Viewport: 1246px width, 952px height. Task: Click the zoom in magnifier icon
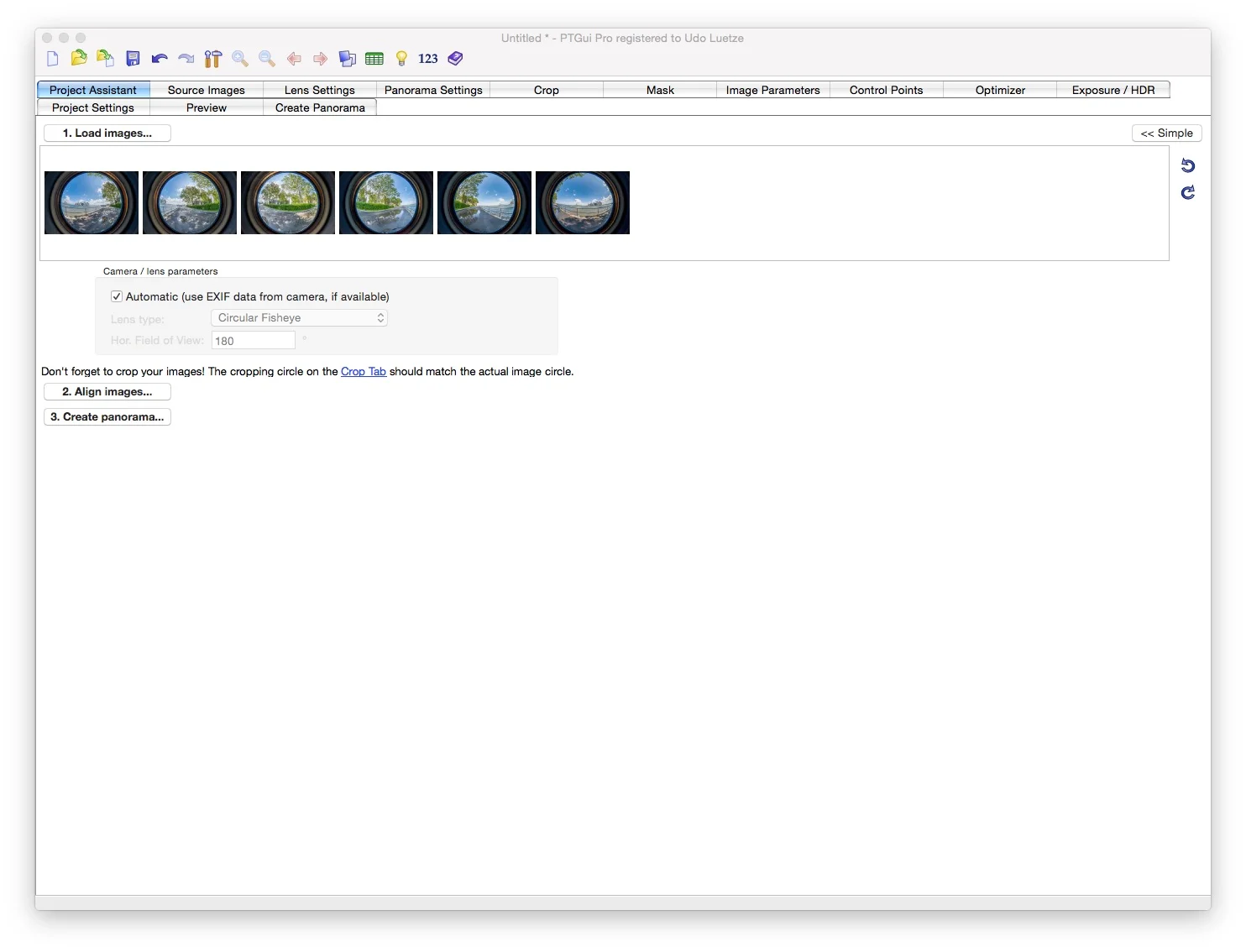[240, 59]
